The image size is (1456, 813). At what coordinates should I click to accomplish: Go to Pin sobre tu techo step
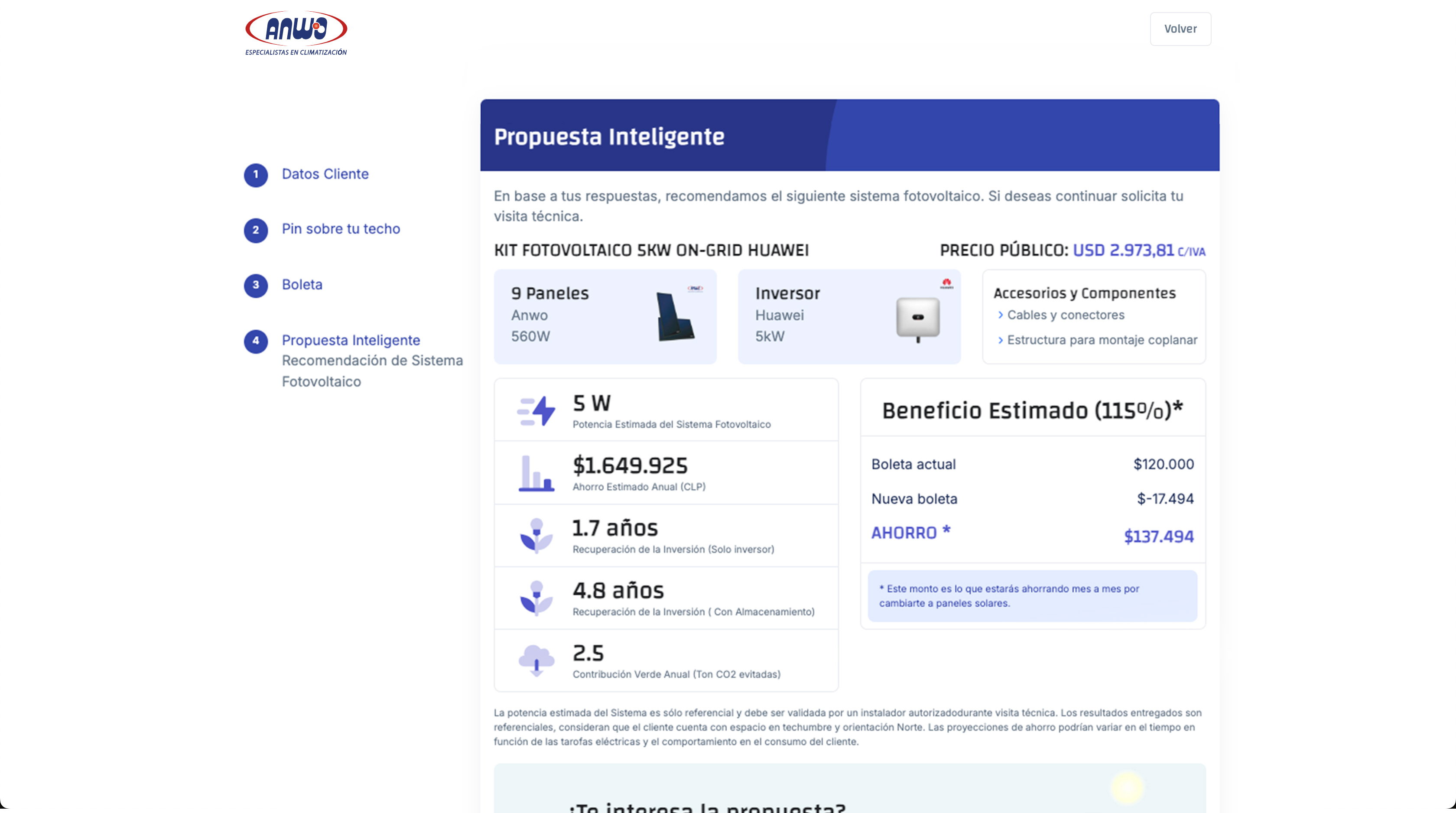pyautogui.click(x=341, y=229)
